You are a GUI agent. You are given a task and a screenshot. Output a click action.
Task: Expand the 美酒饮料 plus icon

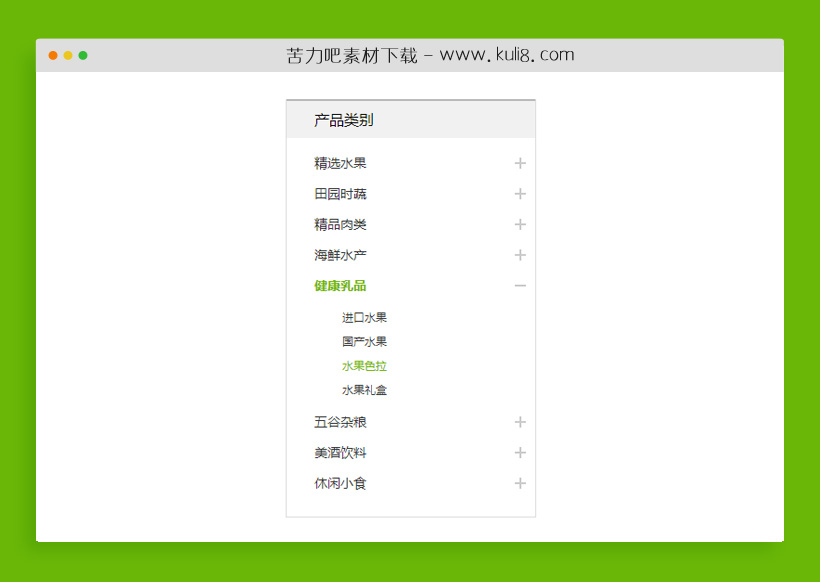520,453
